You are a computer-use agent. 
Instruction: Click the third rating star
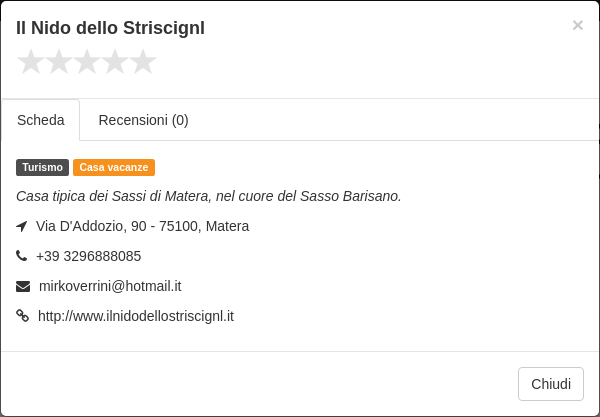(87, 62)
